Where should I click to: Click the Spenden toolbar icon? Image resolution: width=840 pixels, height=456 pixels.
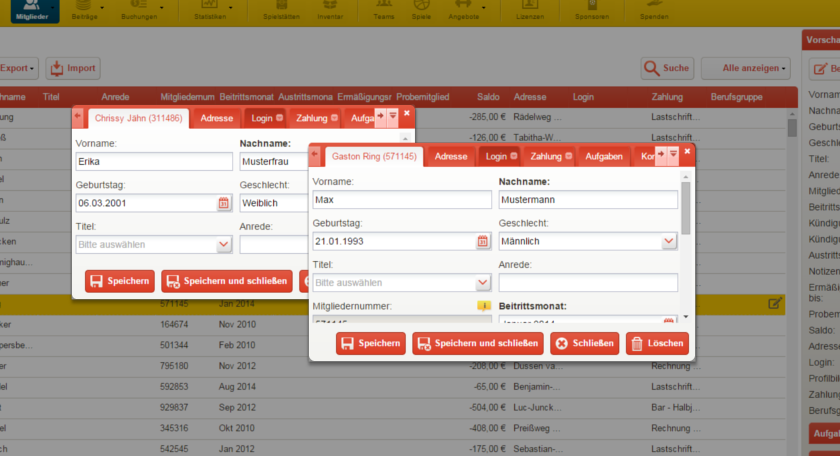pyautogui.click(x=654, y=10)
